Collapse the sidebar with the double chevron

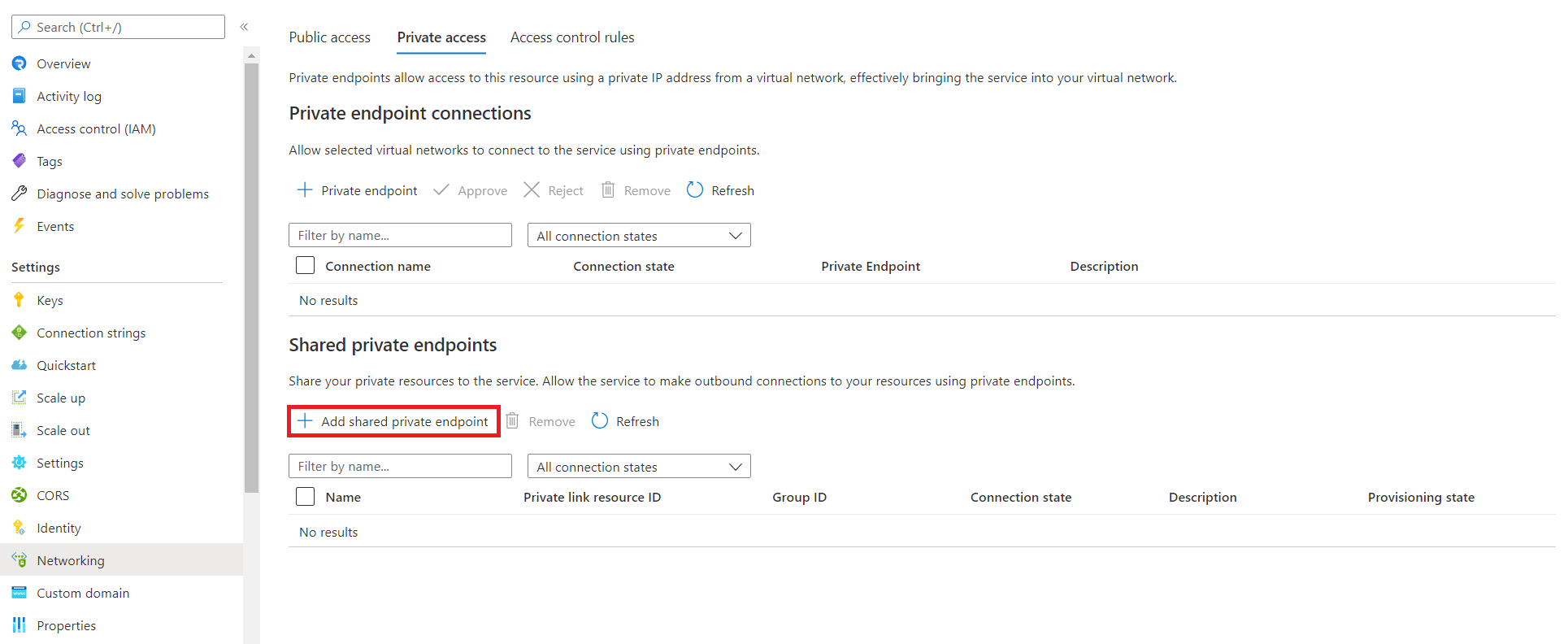click(244, 27)
